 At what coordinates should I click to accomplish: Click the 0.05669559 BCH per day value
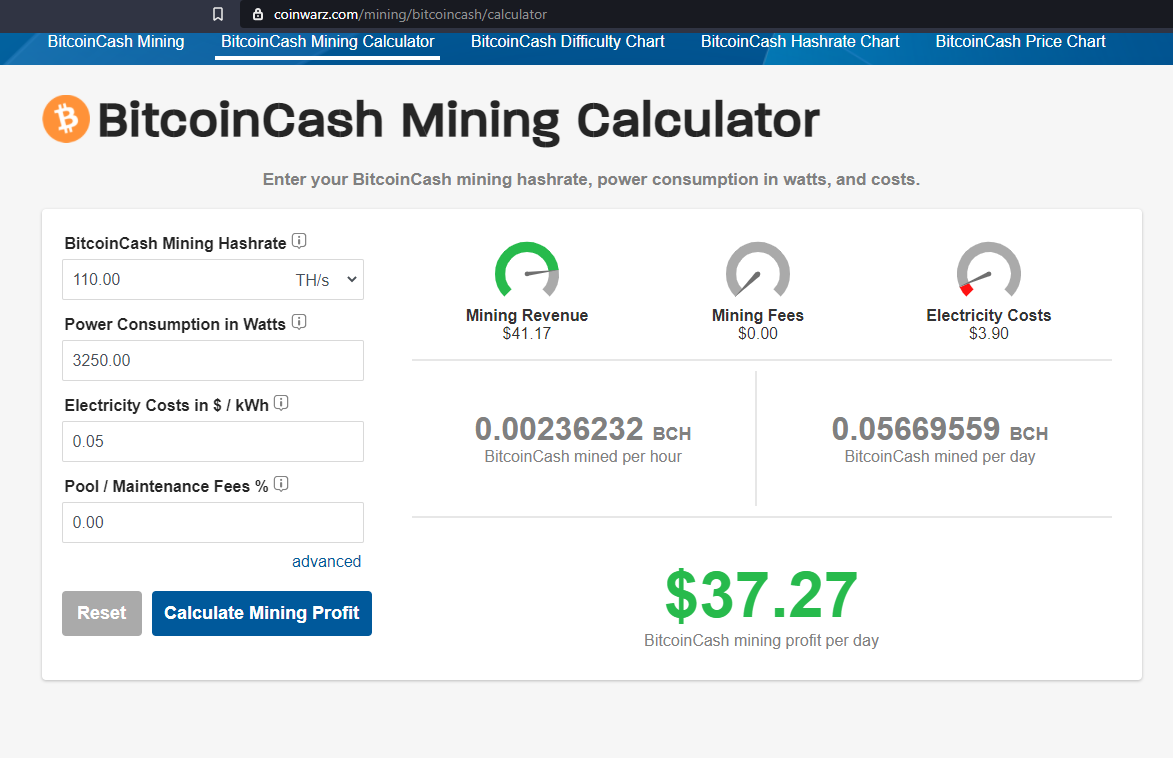[940, 430]
